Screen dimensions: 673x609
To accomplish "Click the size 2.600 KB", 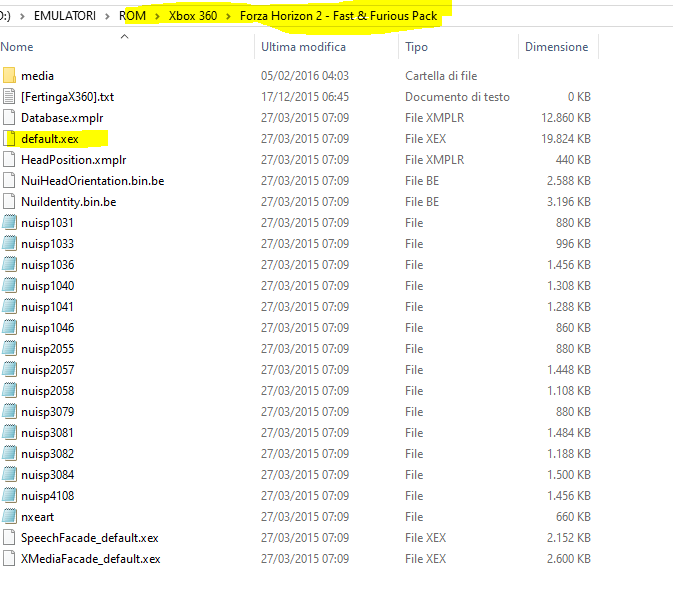I will click(x=569, y=559).
